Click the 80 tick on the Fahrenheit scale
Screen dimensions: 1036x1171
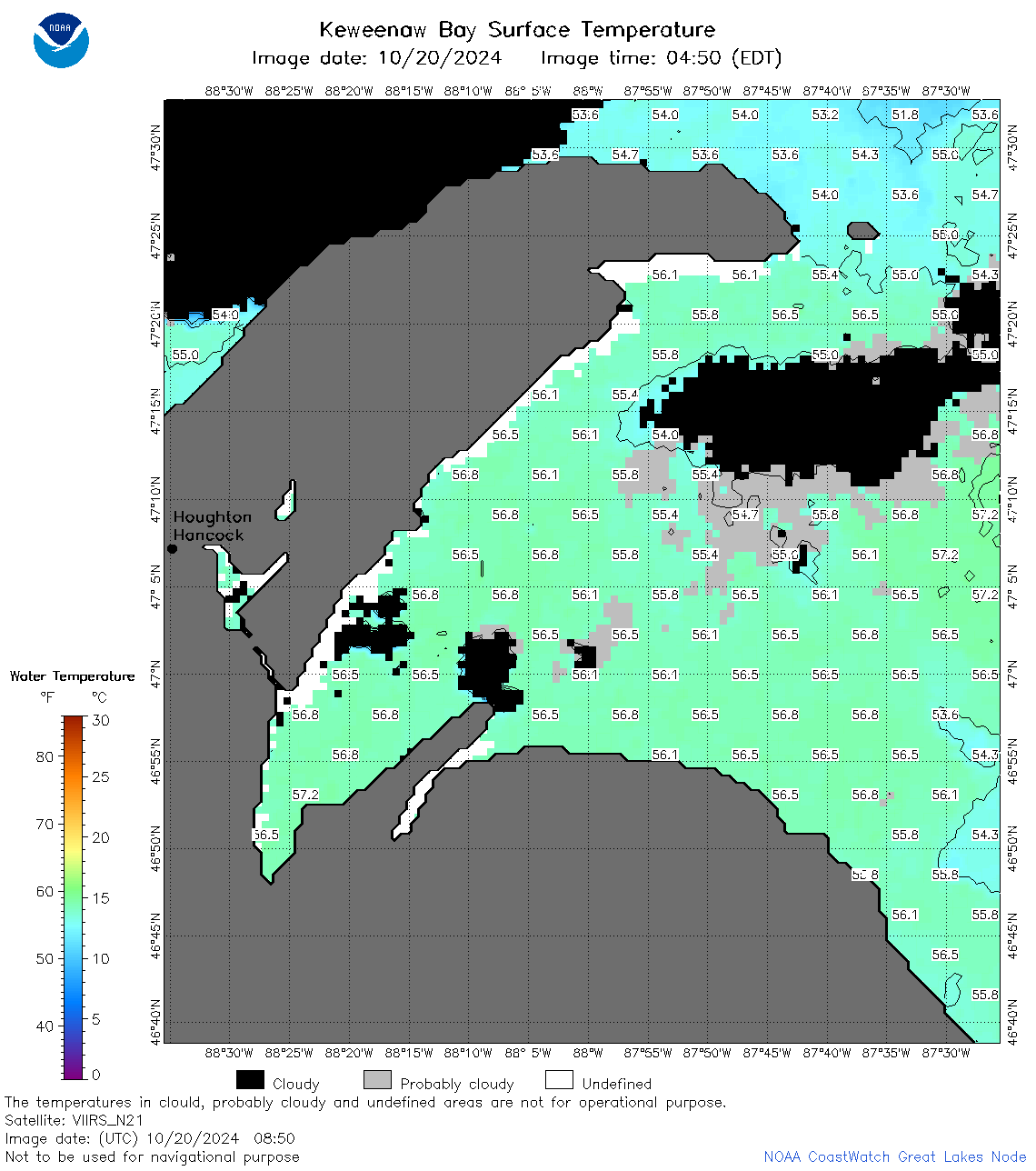[45, 756]
